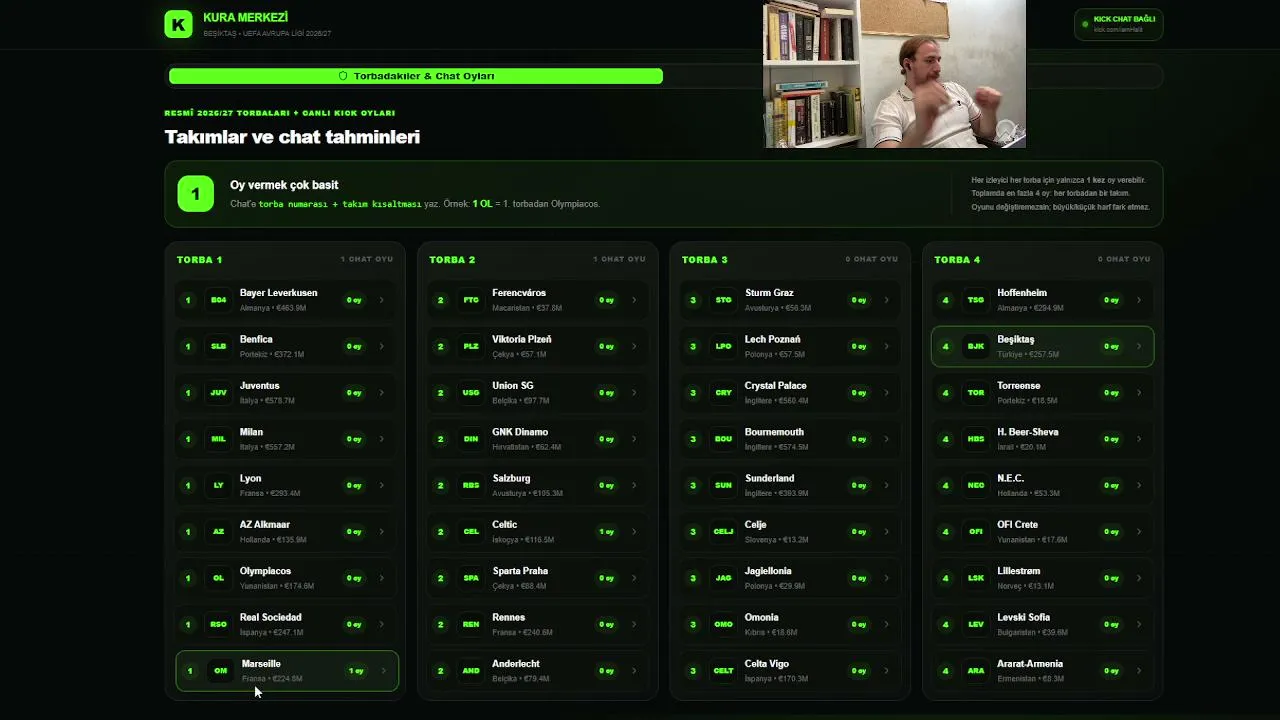Click the 0 oy pill for Benfica
The width and height of the screenshot is (1280, 720).
tap(354, 346)
